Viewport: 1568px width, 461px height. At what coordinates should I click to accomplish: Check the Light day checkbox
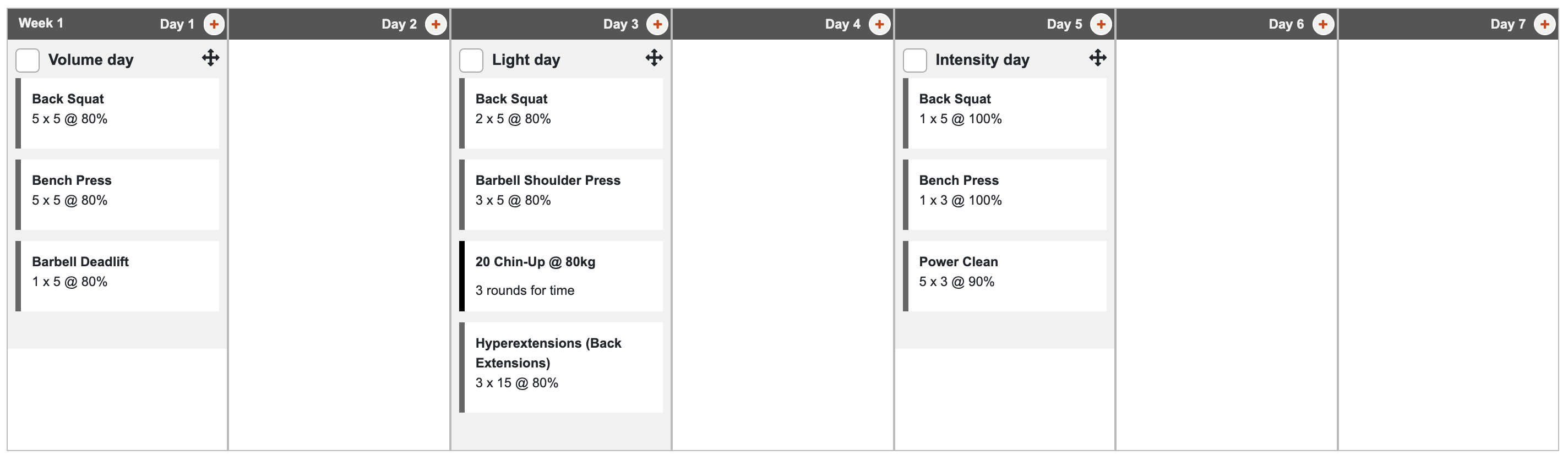click(471, 60)
